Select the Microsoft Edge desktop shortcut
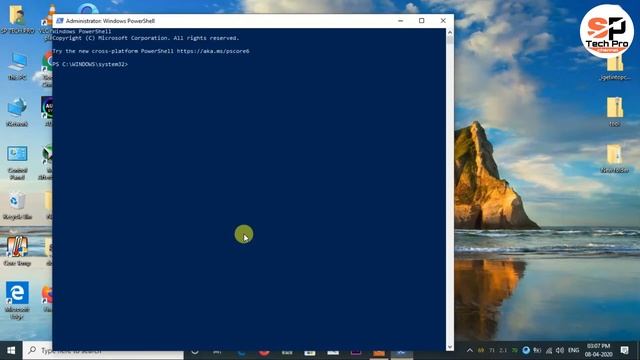 (17, 300)
